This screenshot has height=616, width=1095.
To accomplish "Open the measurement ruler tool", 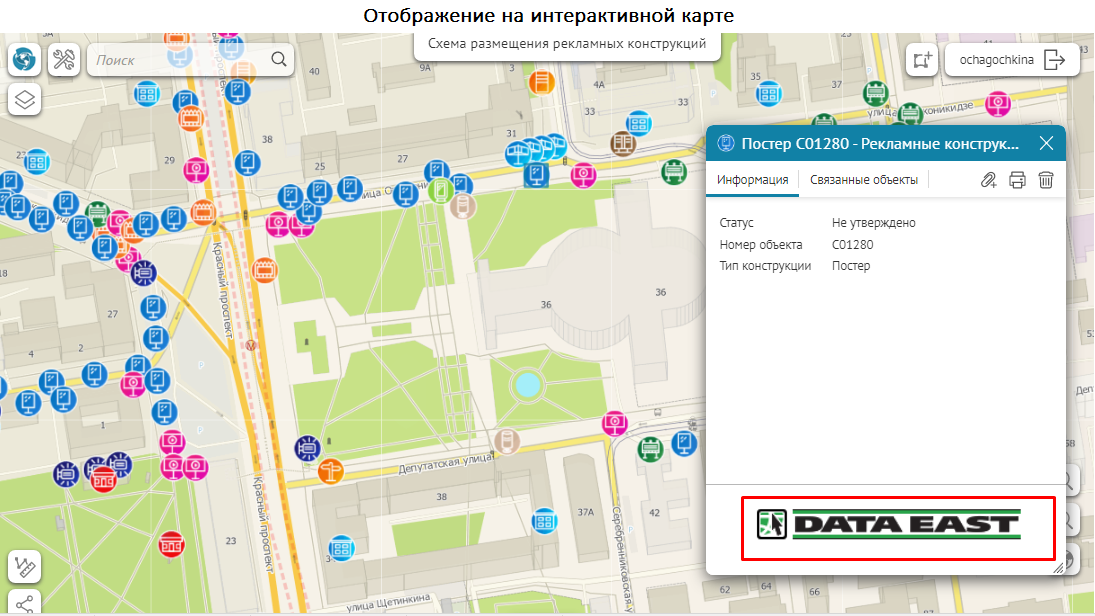I will point(25,567).
